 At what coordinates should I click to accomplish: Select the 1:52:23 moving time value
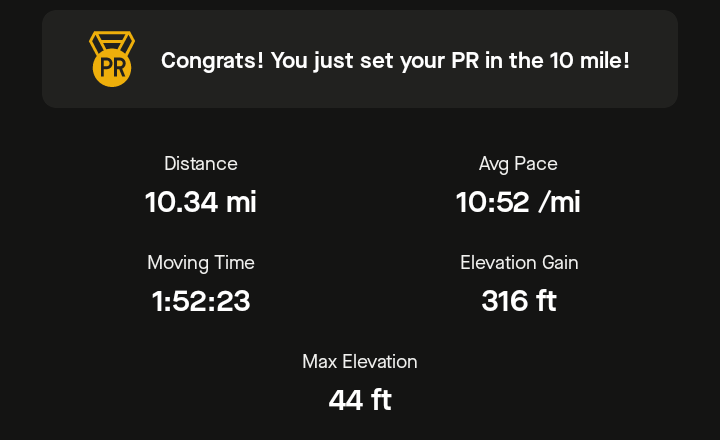pos(201,301)
